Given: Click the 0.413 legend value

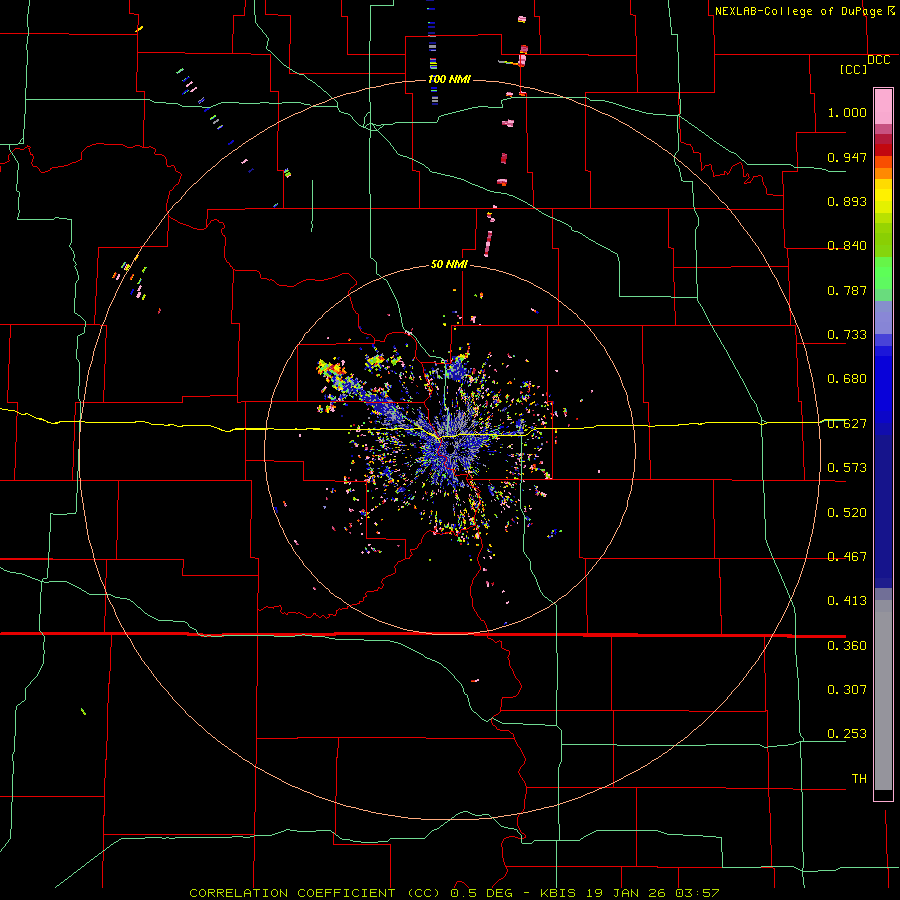Looking at the screenshot, I should [x=847, y=601].
